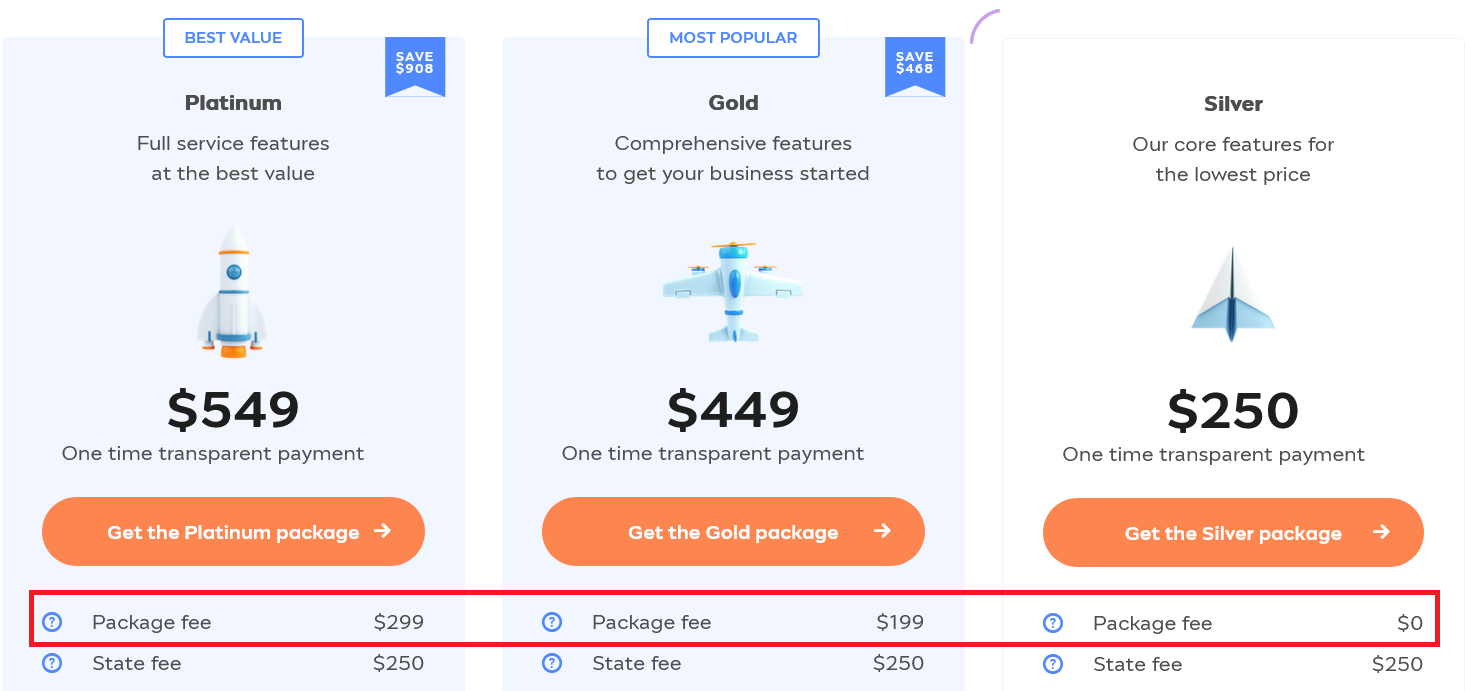The image size is (1465, 691).
Task: Click the MOST POPULAR badge
Action: coord(733,38)
